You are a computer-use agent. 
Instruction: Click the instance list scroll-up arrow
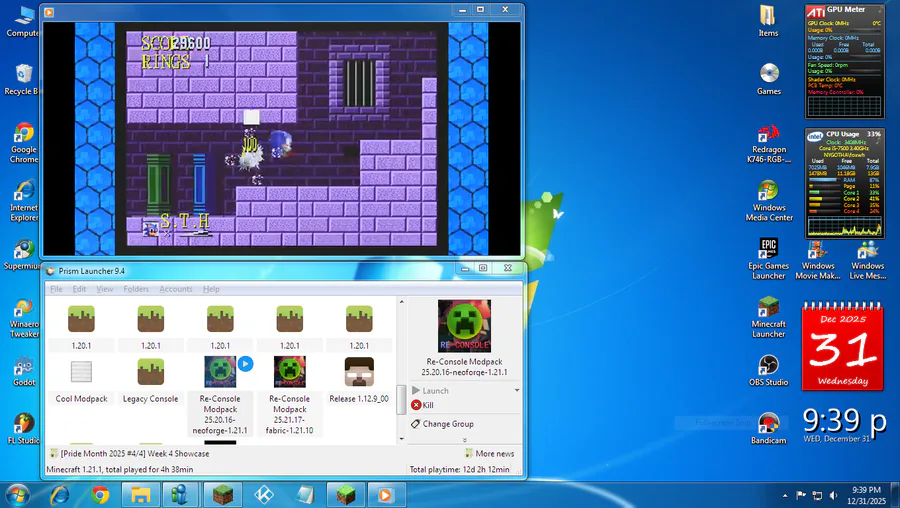tap(401, 301)
